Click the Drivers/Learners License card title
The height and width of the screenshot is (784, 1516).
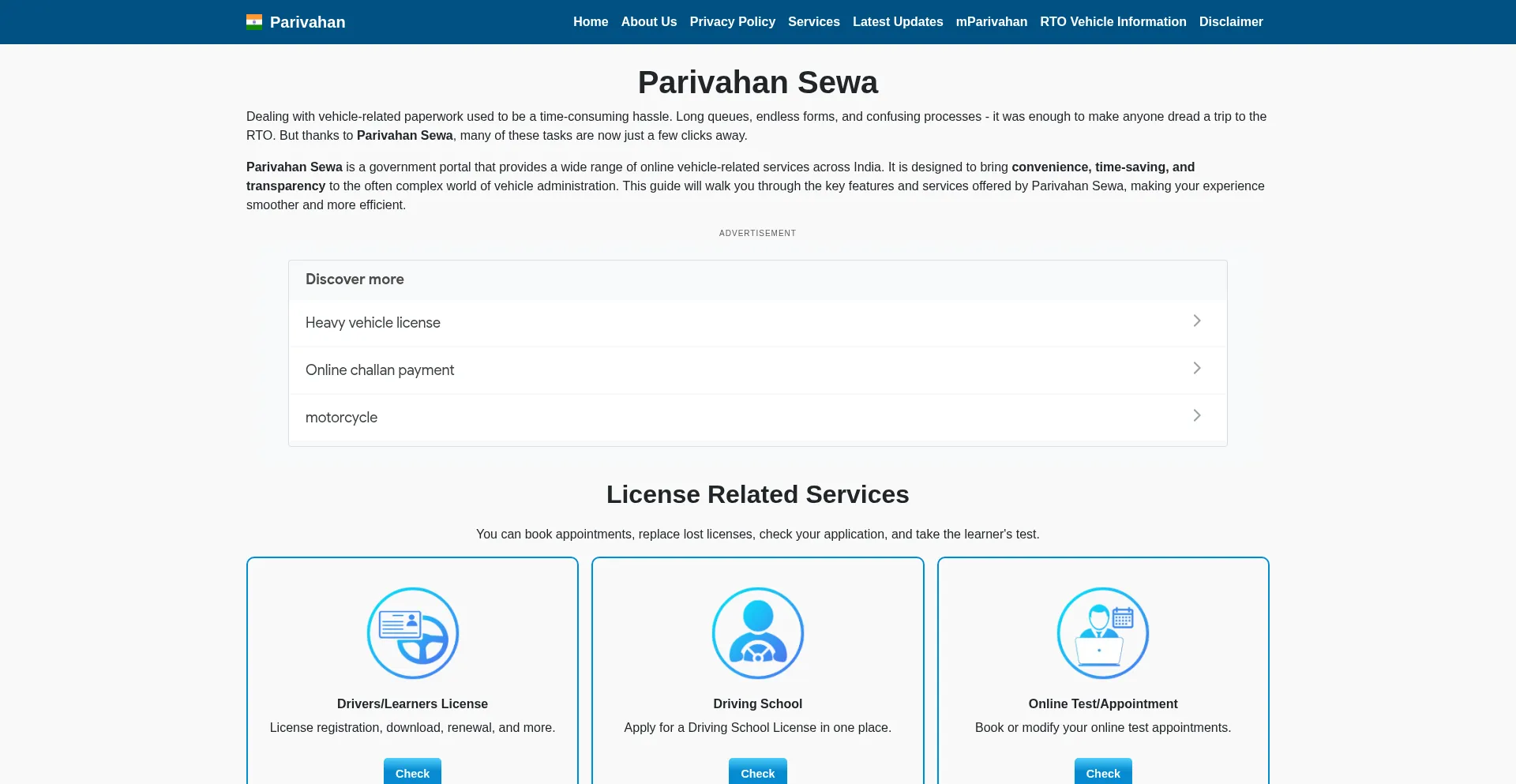412,703
